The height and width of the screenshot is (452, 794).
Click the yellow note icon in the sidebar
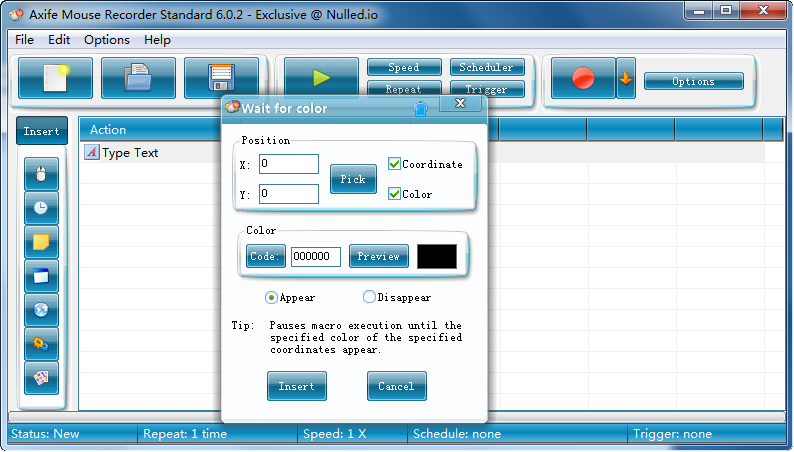pyautogui.click(x=41, y=242)
